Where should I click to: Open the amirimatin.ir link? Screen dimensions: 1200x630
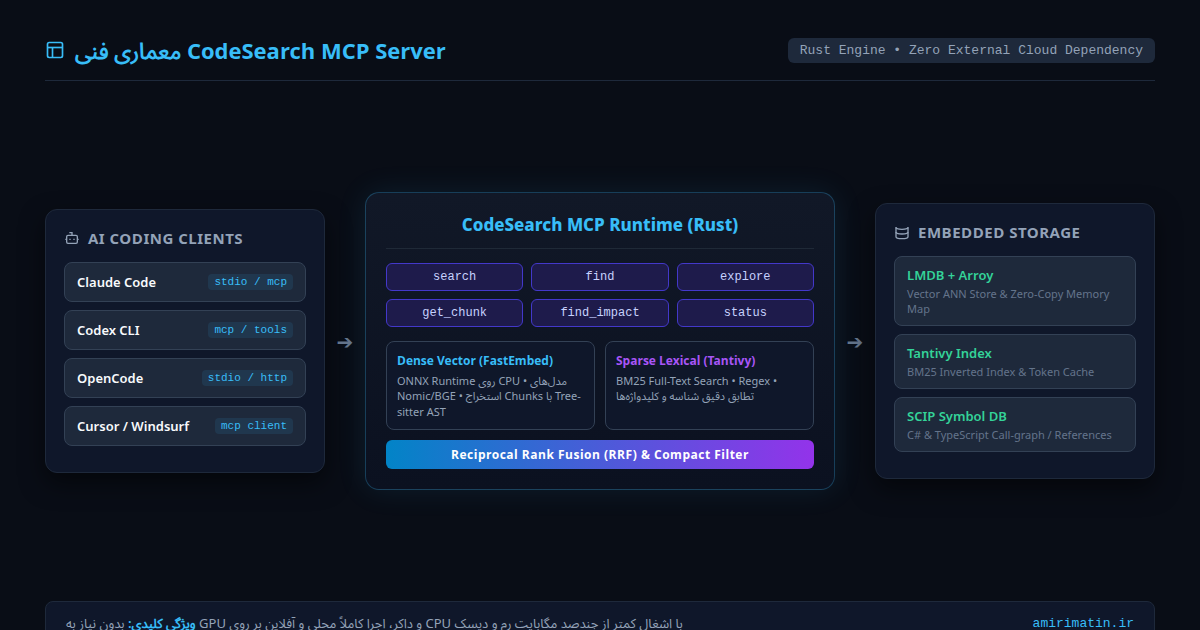pos(1083,623)
